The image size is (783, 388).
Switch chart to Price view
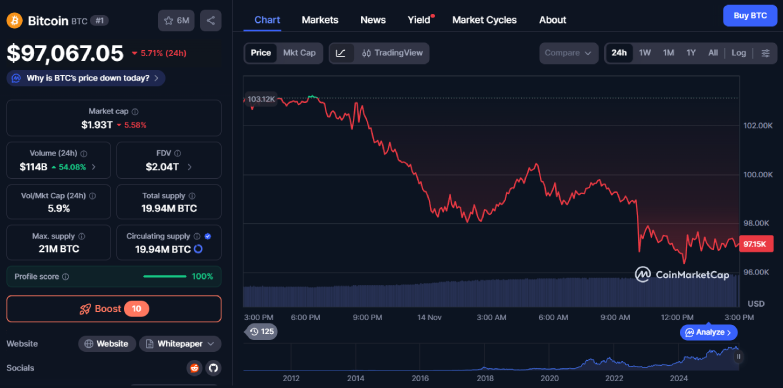(x=261, y=53)
